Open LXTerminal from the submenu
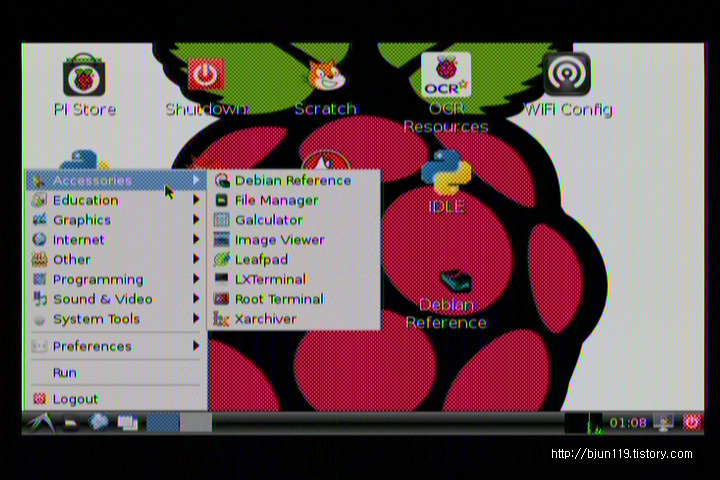This screenshot has height=480, width=720. [294, 279]
